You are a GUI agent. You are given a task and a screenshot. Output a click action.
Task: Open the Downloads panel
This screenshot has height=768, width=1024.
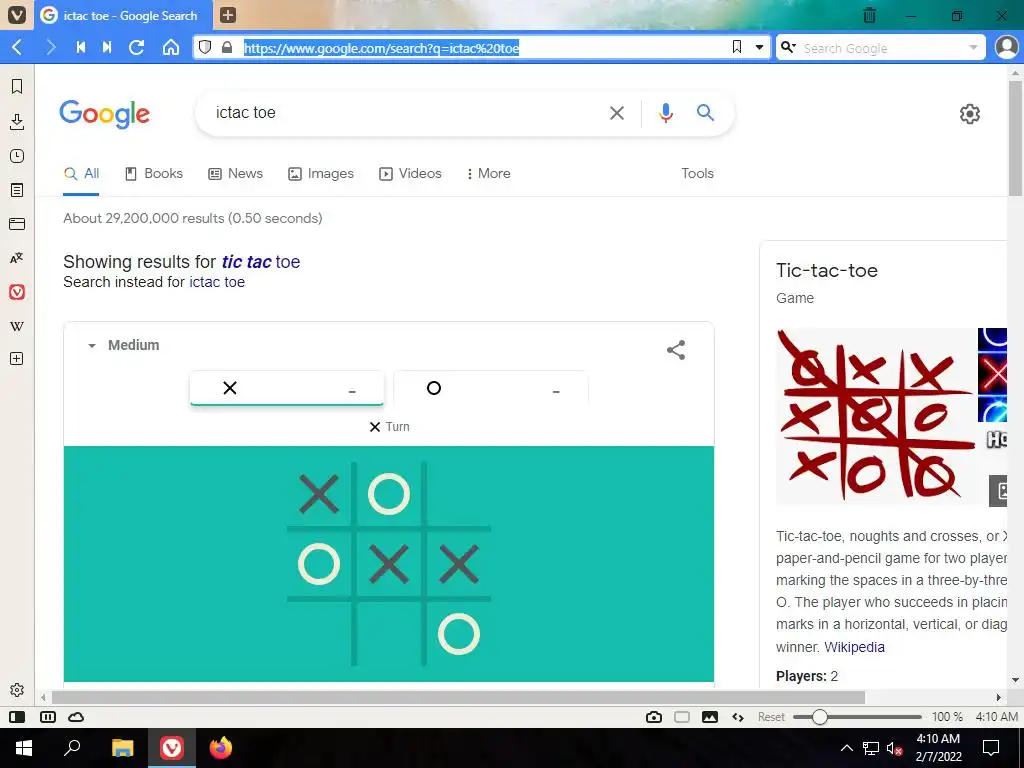(x=17, y=121)
